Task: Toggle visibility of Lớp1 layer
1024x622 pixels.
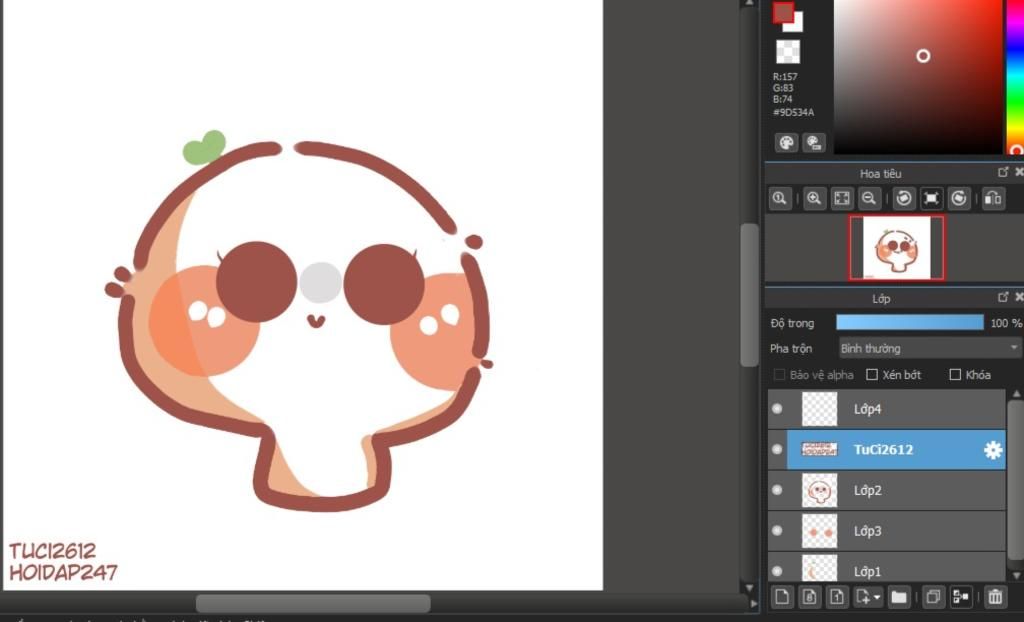Action: 777,571
